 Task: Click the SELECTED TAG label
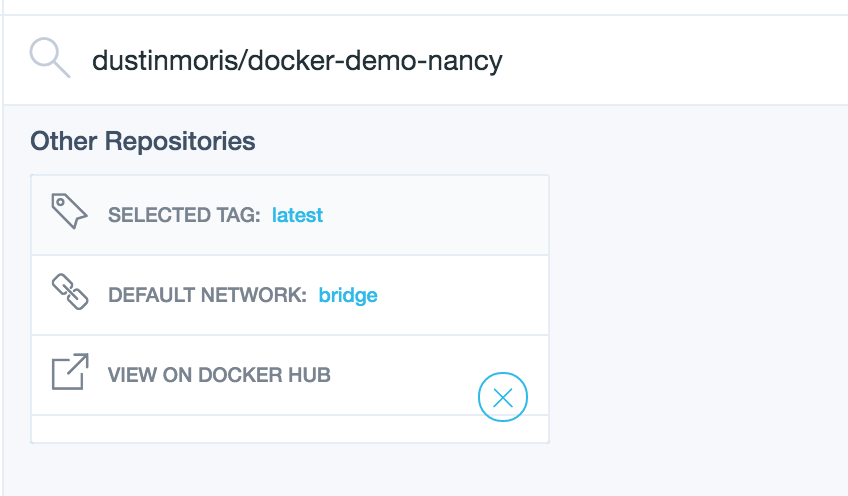coord(184,215)
